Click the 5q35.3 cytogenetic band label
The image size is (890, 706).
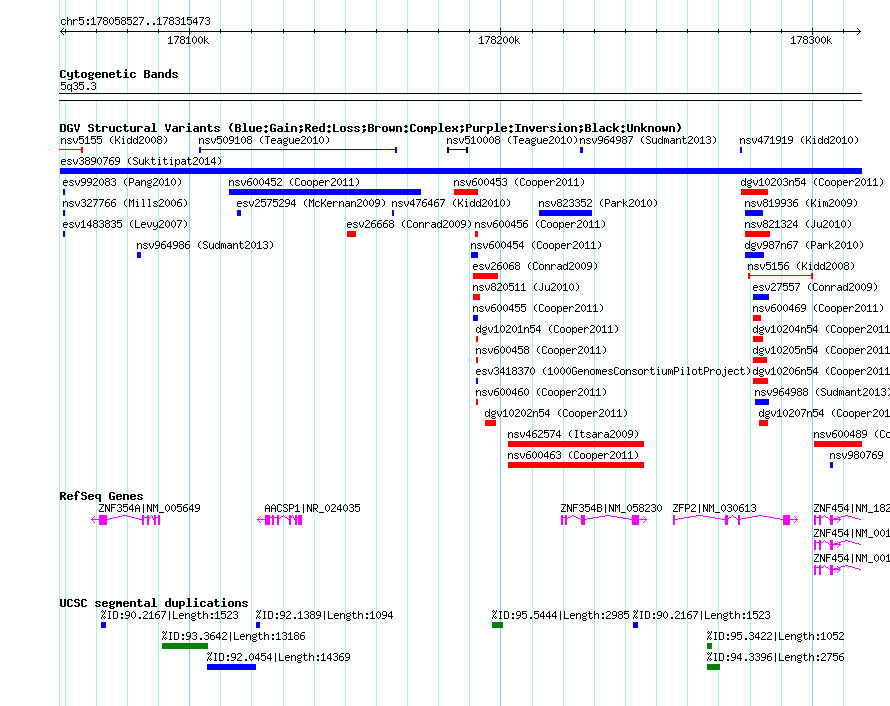[78, 86]
